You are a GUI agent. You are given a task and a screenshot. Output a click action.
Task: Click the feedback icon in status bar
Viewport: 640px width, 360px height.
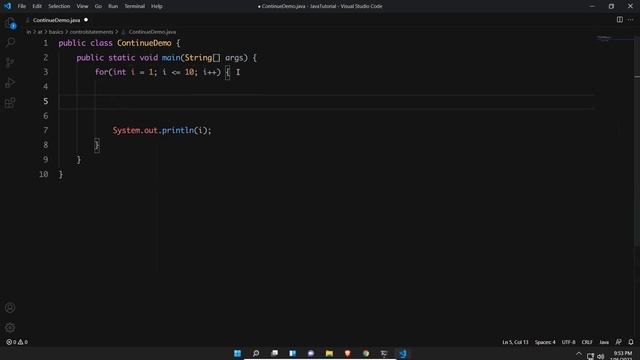[618, 342]
